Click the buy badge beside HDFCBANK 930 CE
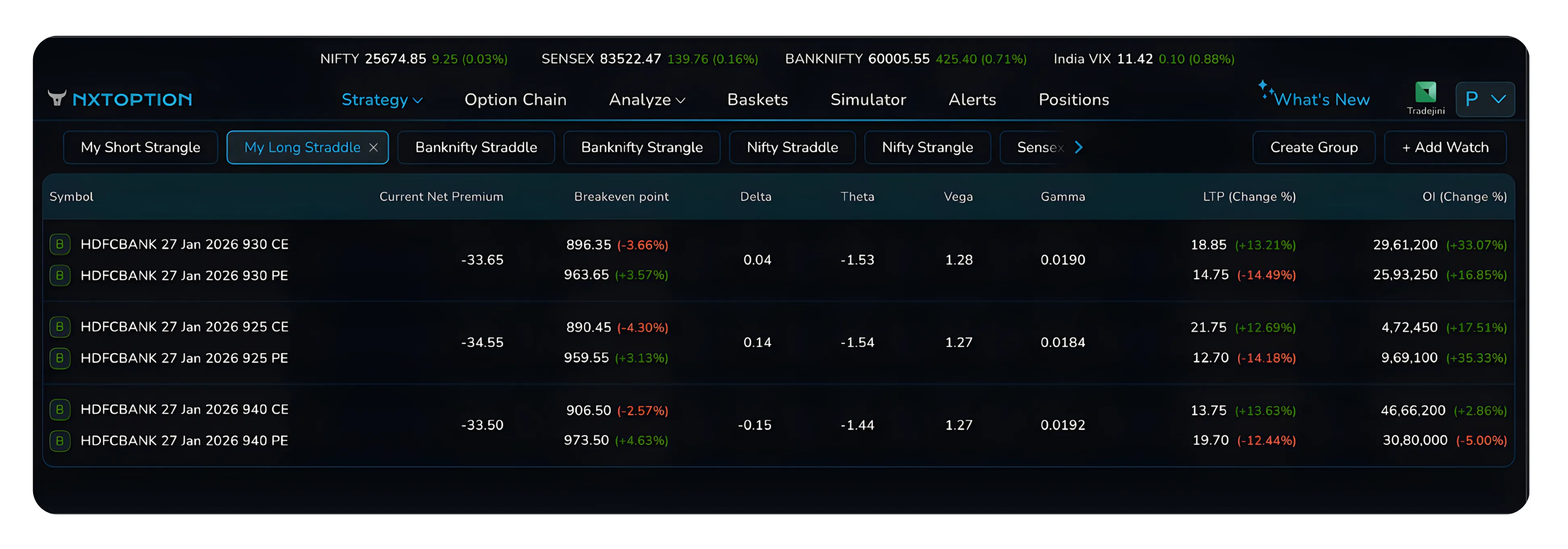 (x=60, y=243)
